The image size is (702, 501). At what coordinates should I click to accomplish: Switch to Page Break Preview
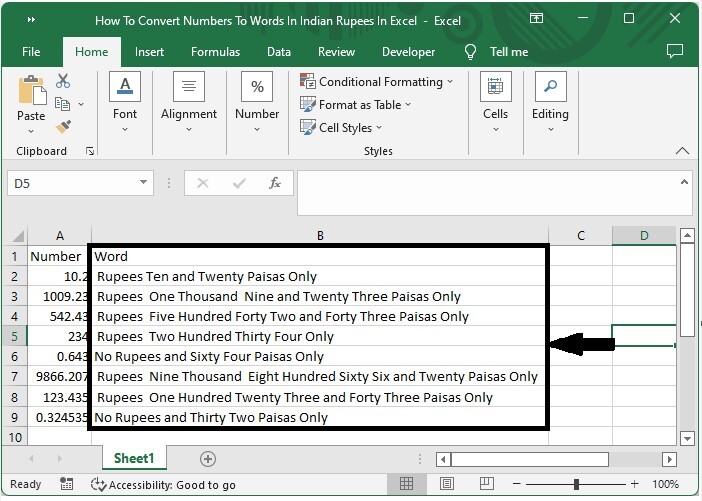(x=487, y=484)
